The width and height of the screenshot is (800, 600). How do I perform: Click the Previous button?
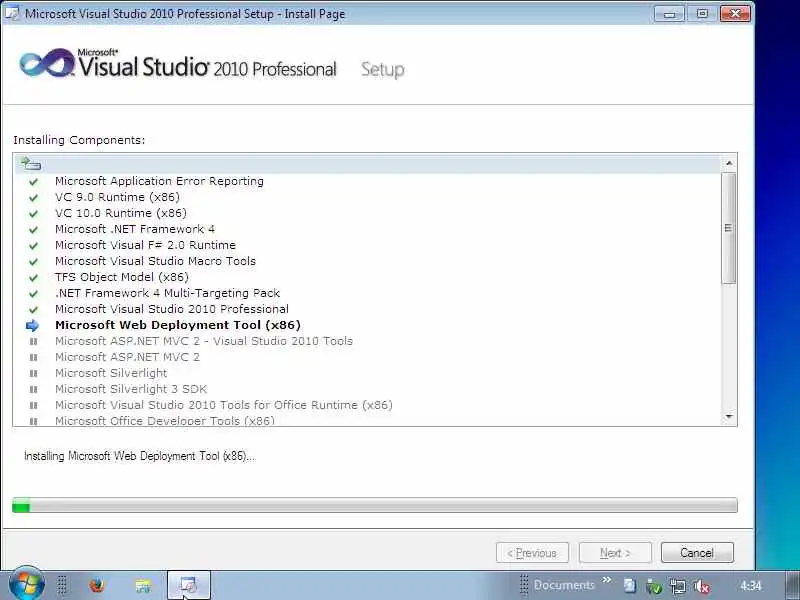pos(532,553)
